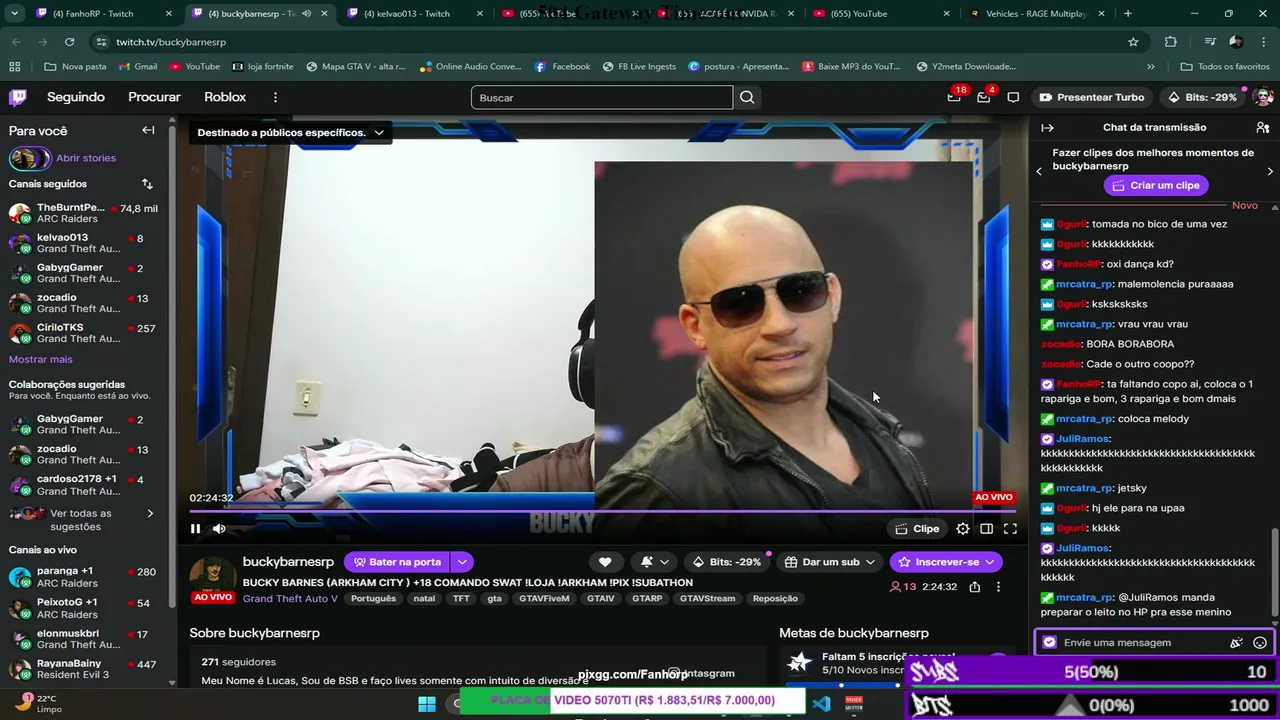1280x720 pixels.
Task: Click the GTAVFiveM tag
Action: click(x=544, y=599)
